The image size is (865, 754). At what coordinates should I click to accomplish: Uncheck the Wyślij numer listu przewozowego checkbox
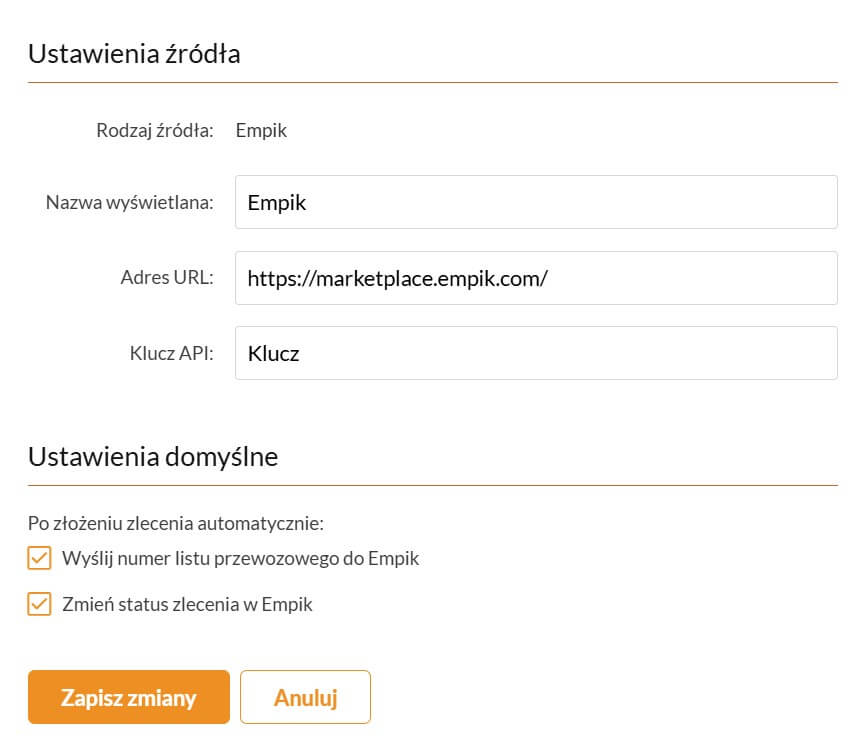[39, 558]
